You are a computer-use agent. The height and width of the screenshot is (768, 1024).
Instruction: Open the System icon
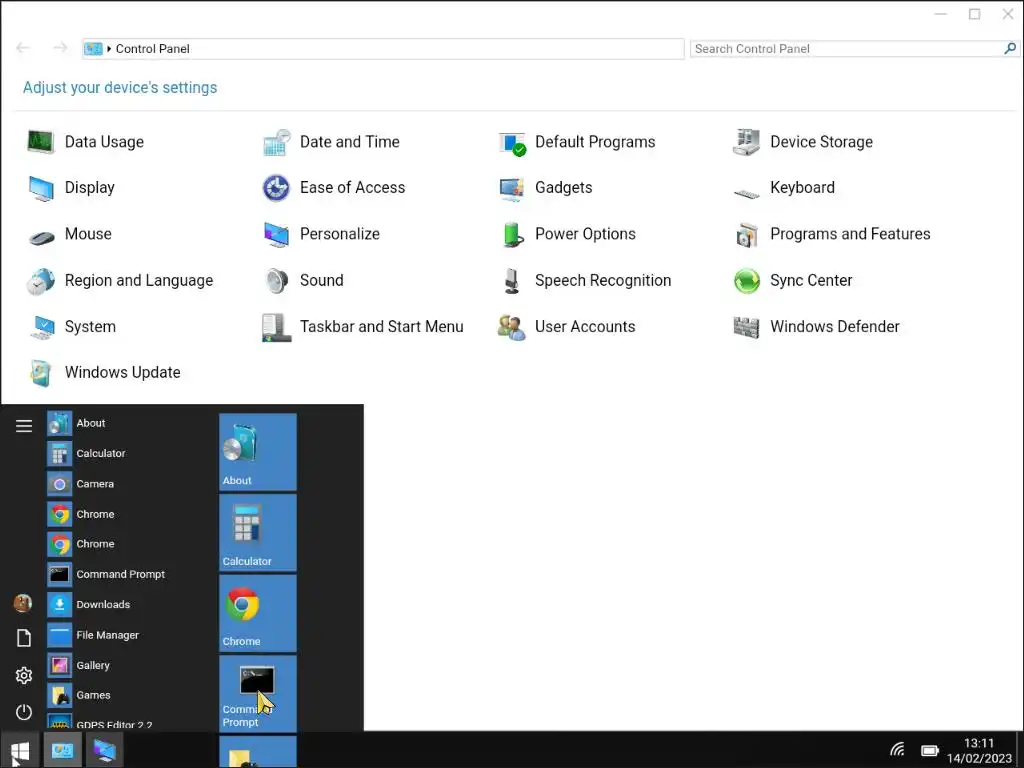(42, 327)
